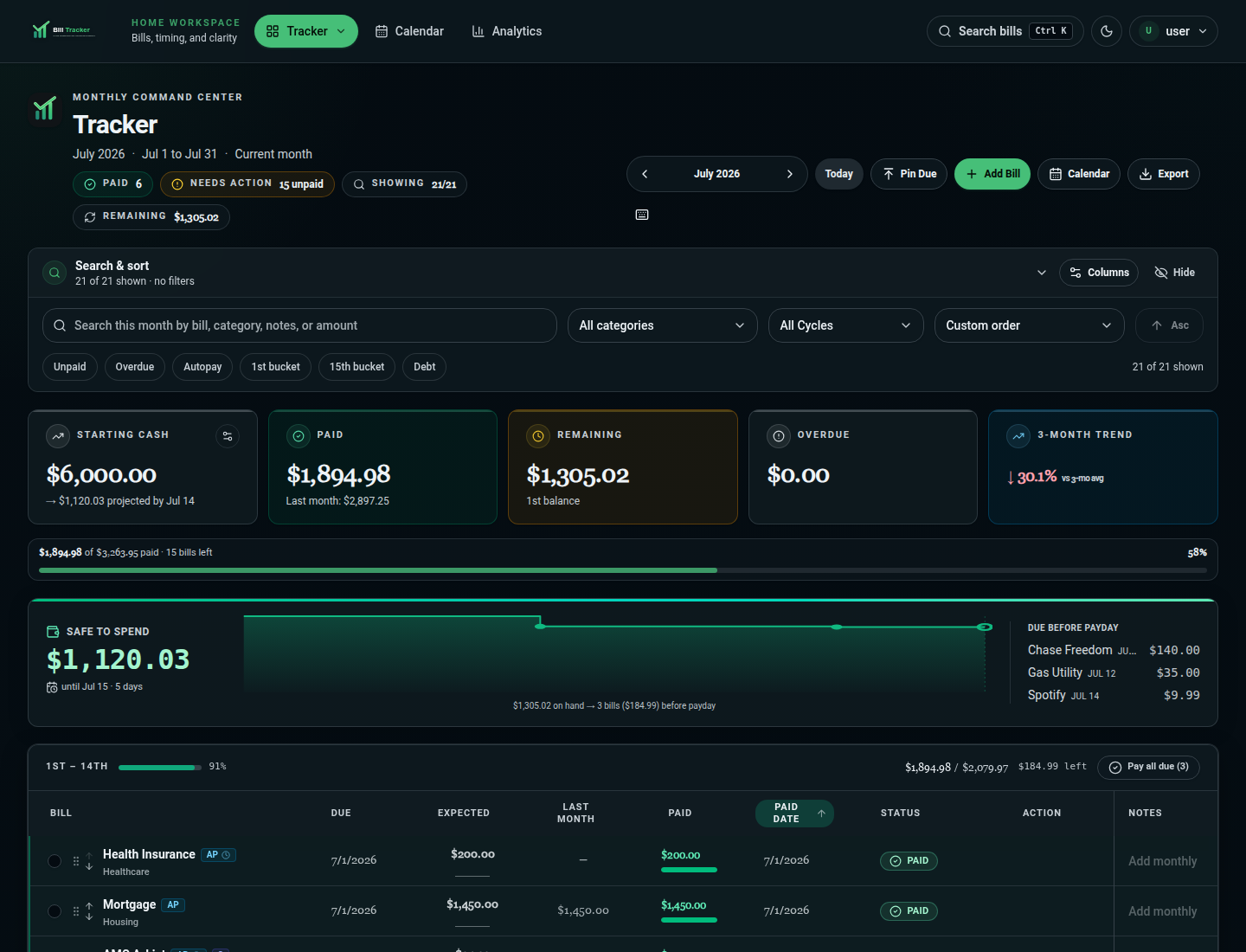The height and width of the screenshot is (952, 1246).
Task: Click the AP autopay badge on Health Insurance
Action: tap(218, 855)
